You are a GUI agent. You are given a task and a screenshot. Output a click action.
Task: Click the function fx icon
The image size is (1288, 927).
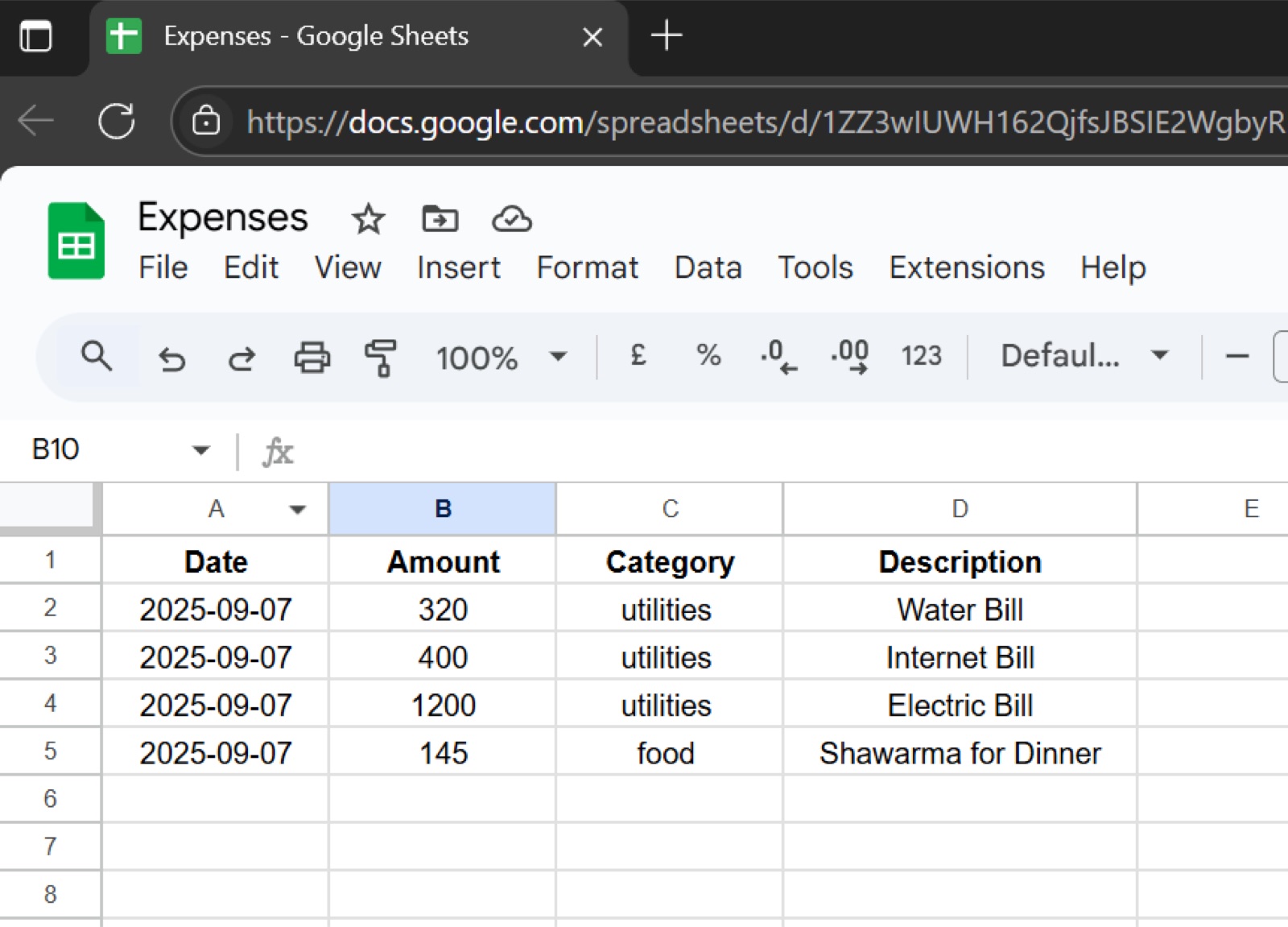(x=278, y=451)
